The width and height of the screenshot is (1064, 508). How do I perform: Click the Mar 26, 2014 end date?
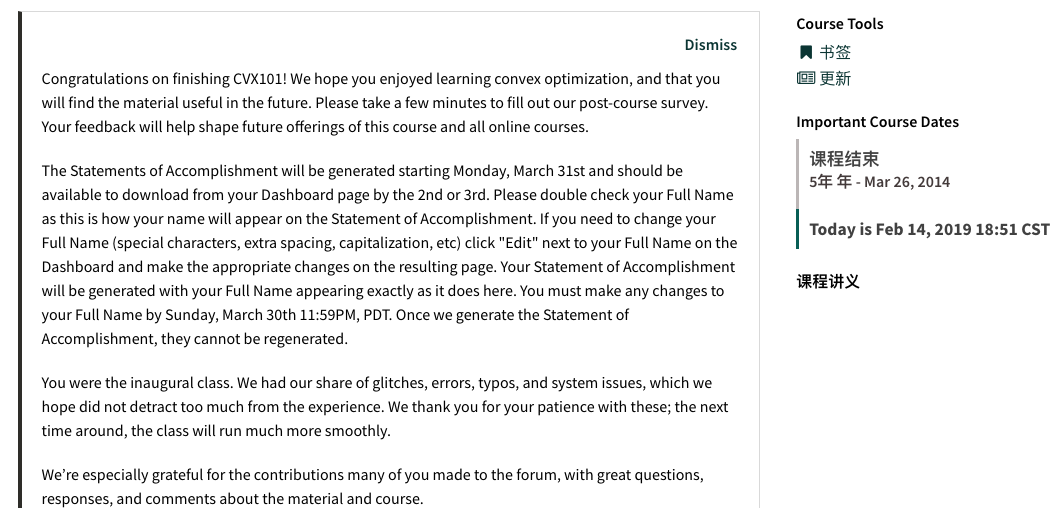tap(908, 182)
